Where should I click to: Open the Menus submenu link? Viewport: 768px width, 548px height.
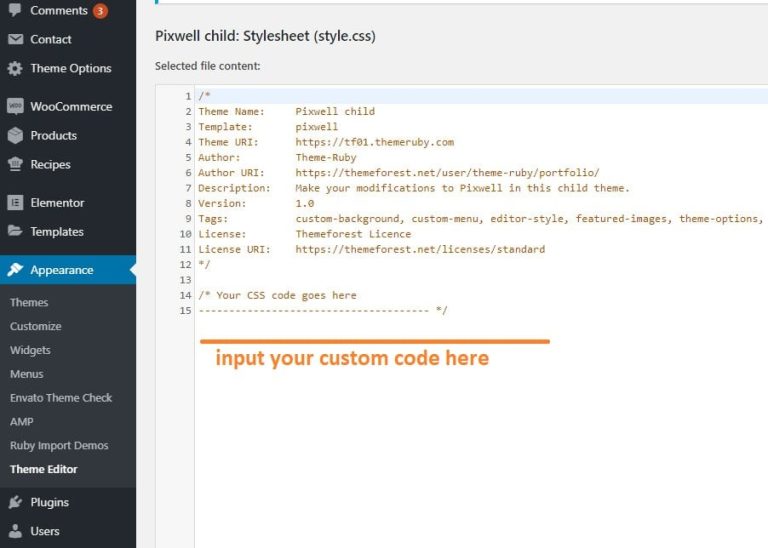(27, 374)
